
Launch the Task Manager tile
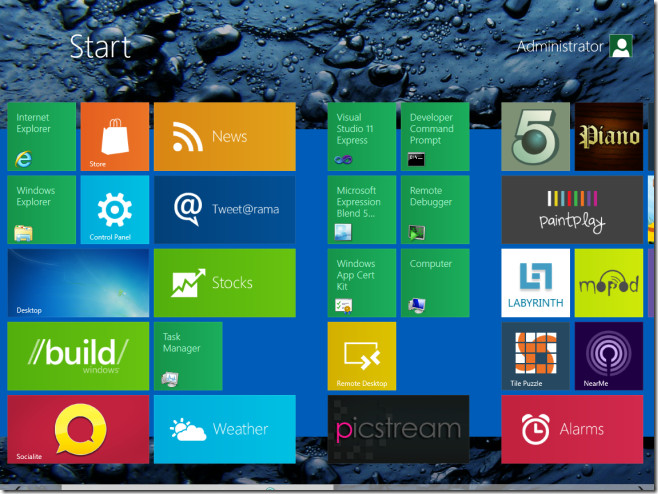pyautogui.click(x=188, y=356)
